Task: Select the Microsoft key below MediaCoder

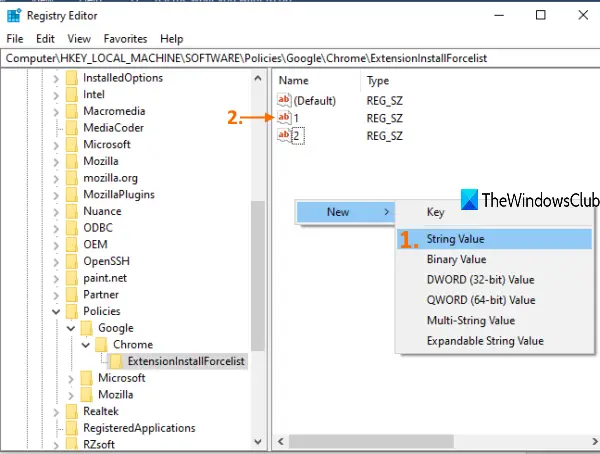Action: tap(107, 145)
